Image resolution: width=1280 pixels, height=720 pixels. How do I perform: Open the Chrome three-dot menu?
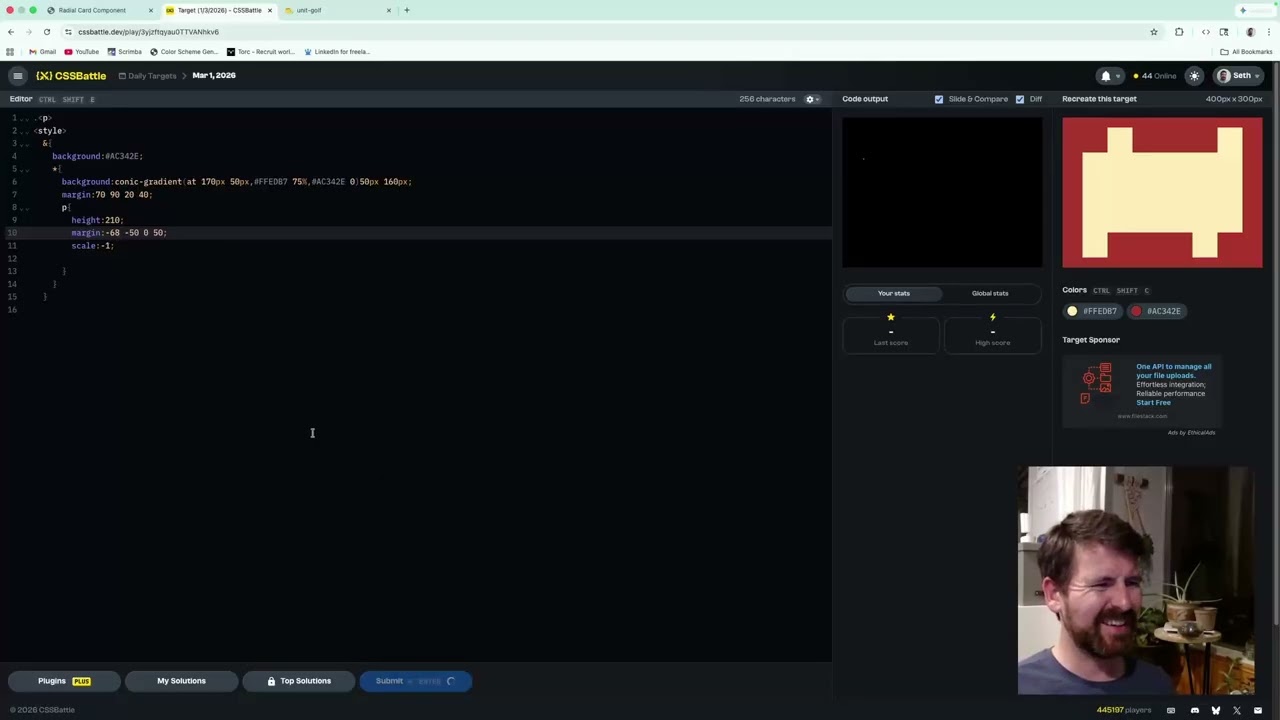pyautogui.click(x=1269, y=32)
